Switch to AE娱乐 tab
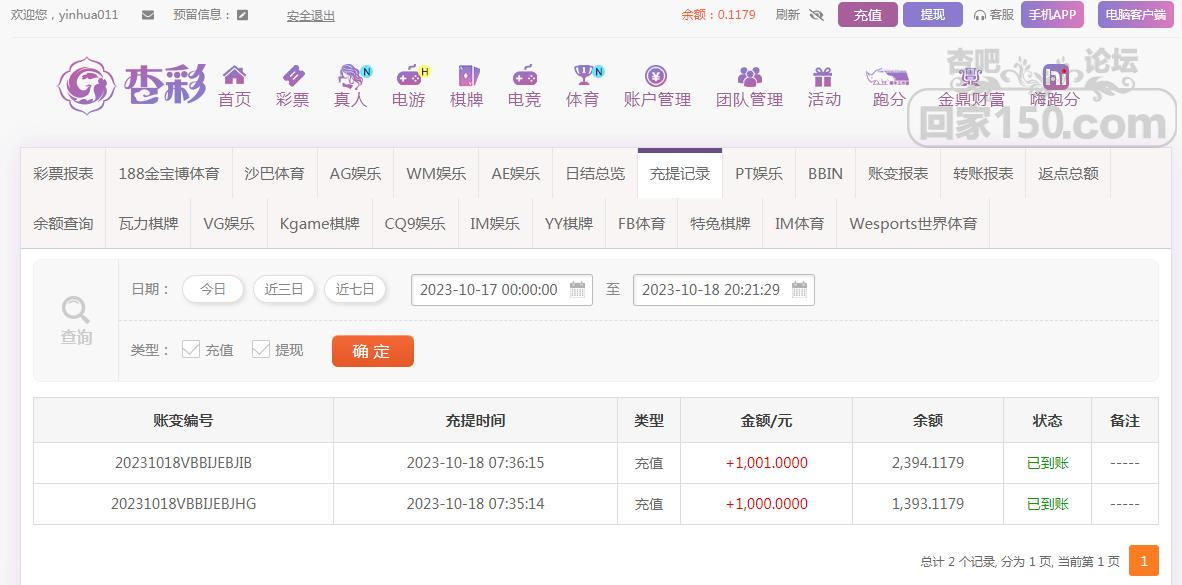Image resolution: width=1182 pixels, height=585 pixels. coord(516,173)
